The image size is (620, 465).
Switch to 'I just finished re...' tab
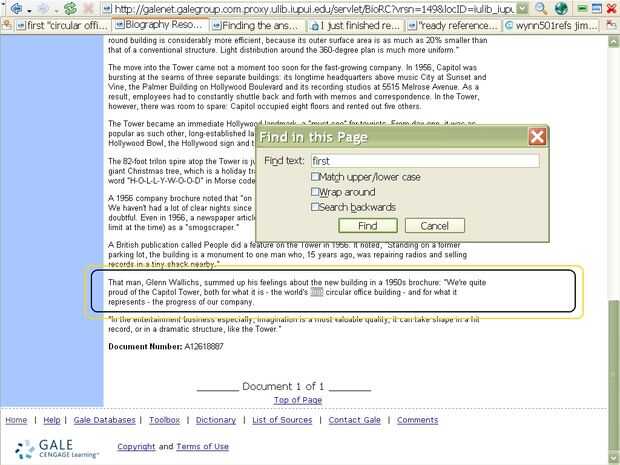[355, 26]
